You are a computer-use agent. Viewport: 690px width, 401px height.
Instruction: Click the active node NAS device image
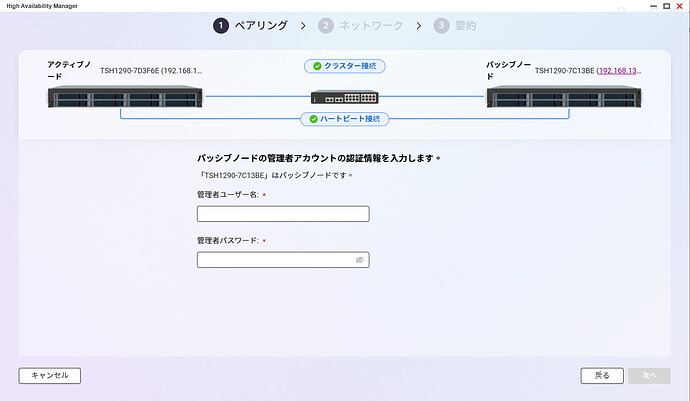pyautogui.click(x=125, y=97)
